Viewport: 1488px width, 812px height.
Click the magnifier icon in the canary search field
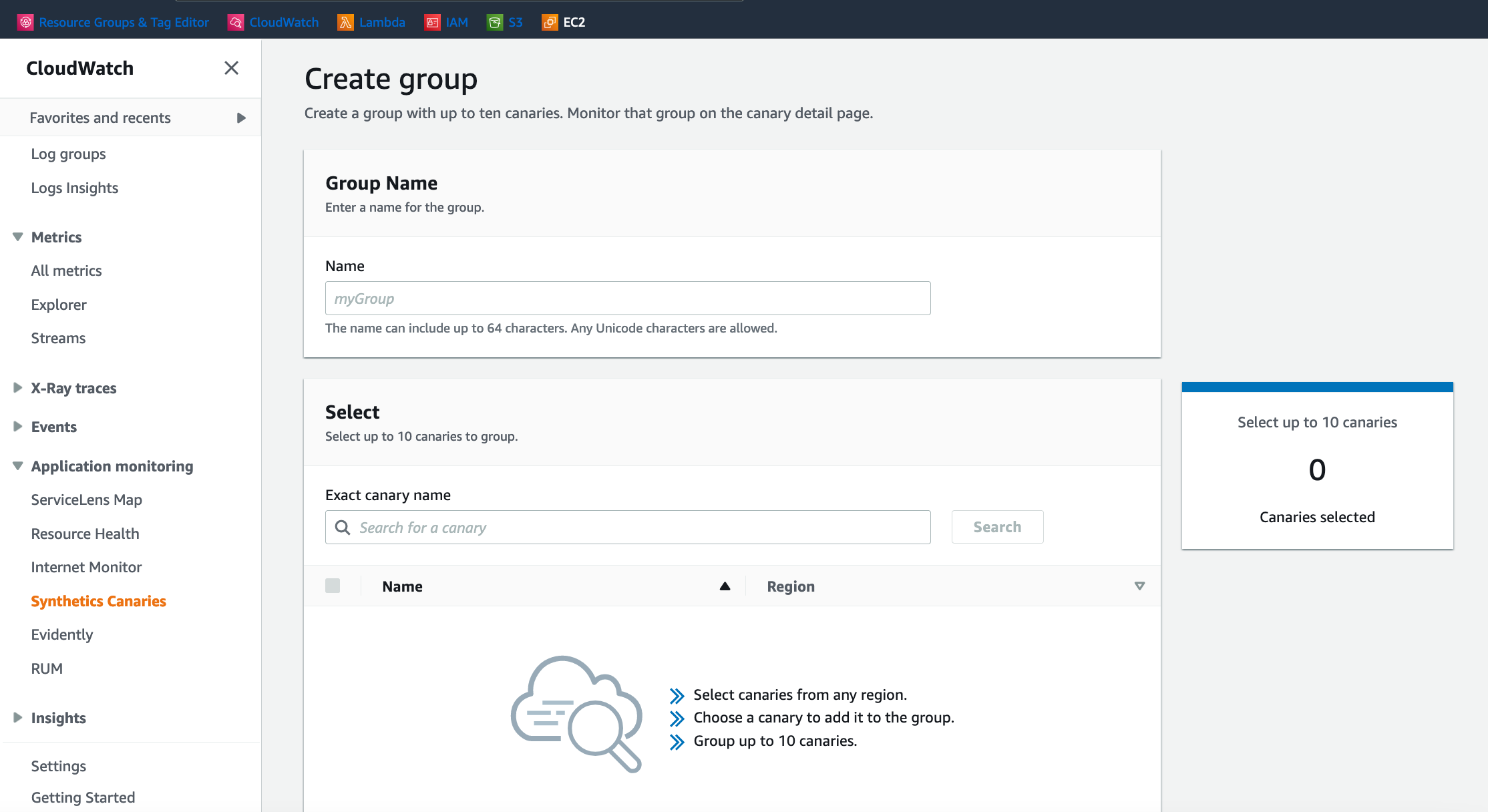coord(343,527)
